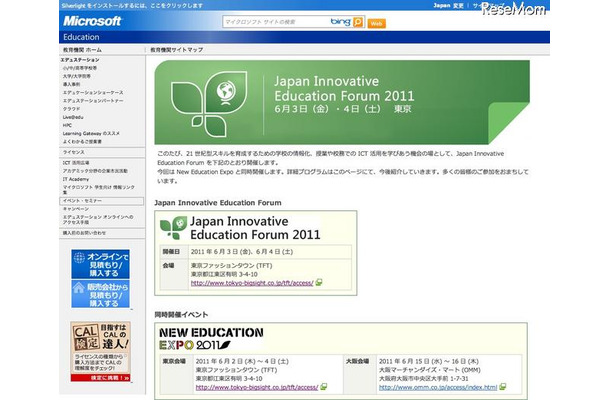Viewport: 610px width, 400px height.
Task: Open the クラウド sidebar link
Action: pyautogui.click(x=71, y=109)
